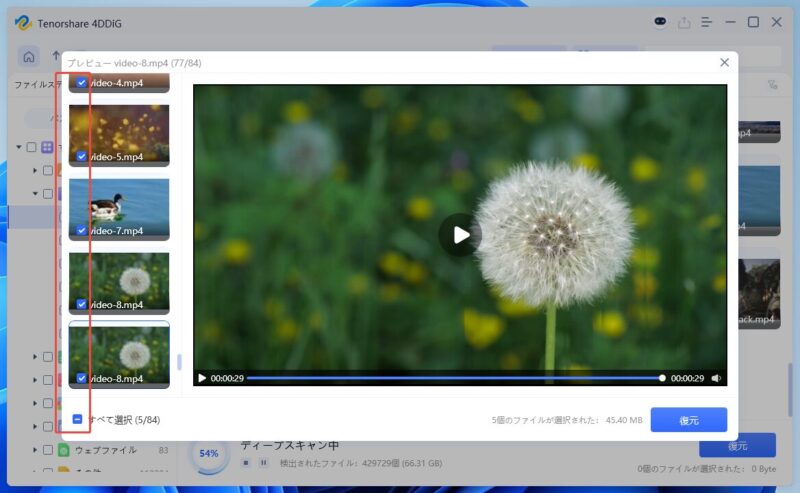Expand the top root tree node arrow
Viewport: 800px width, 493px height.
pos(19,147)
